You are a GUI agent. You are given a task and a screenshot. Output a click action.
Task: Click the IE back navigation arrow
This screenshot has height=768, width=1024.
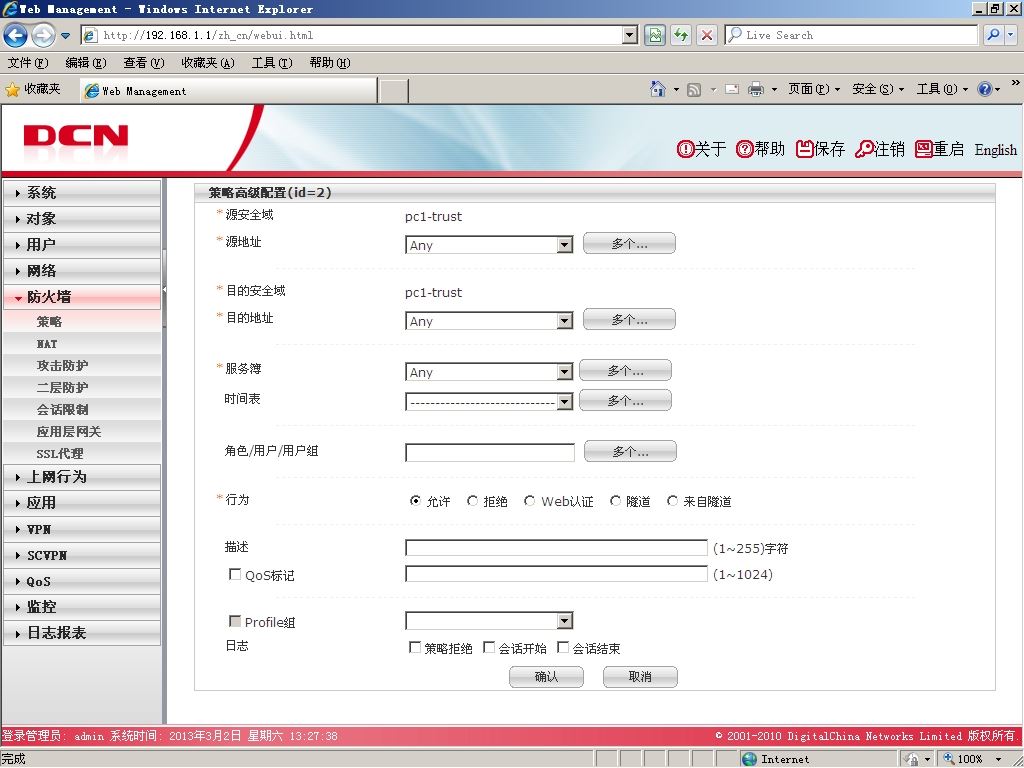point(16,35)
